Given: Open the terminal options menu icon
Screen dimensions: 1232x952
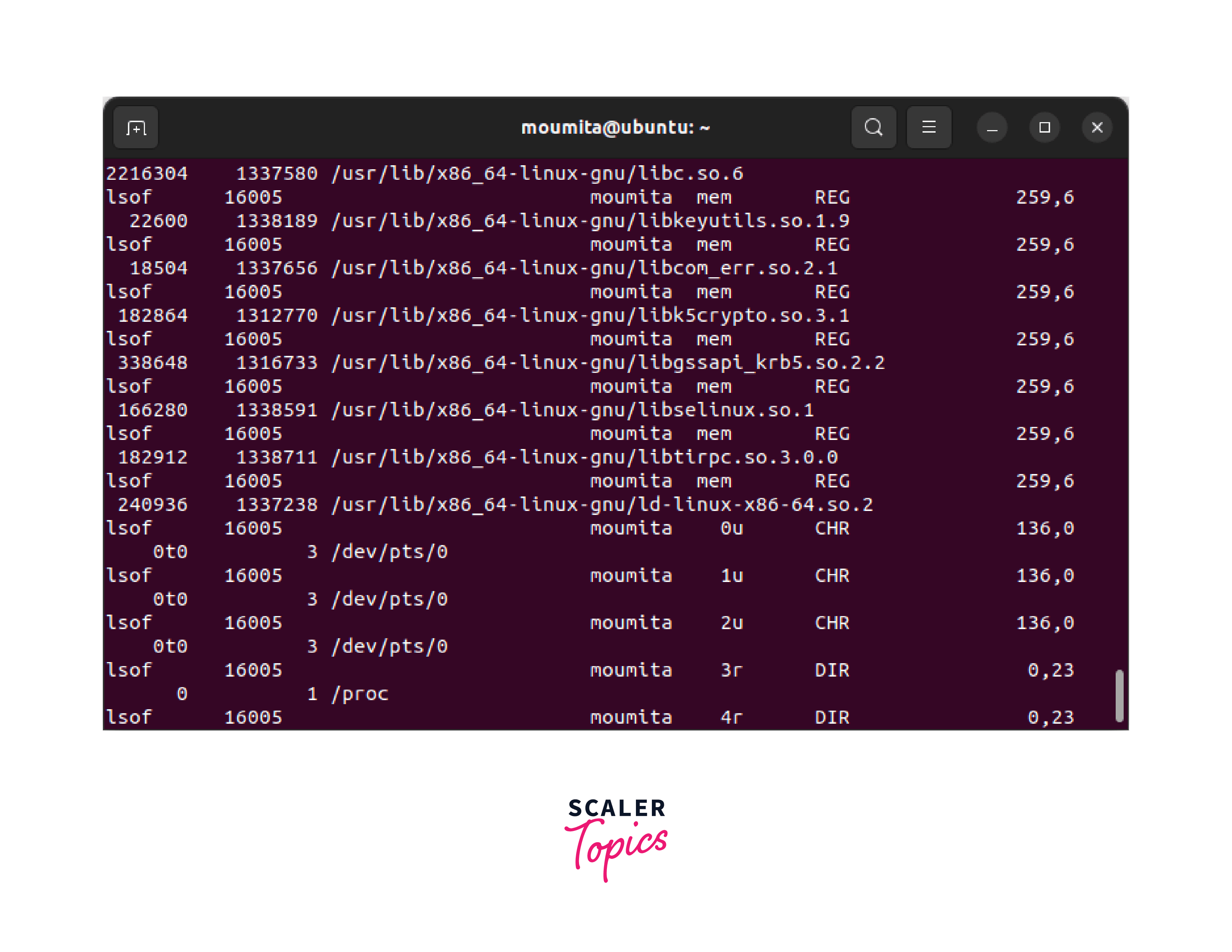Looking at the screenshot, I should [929, 127].
